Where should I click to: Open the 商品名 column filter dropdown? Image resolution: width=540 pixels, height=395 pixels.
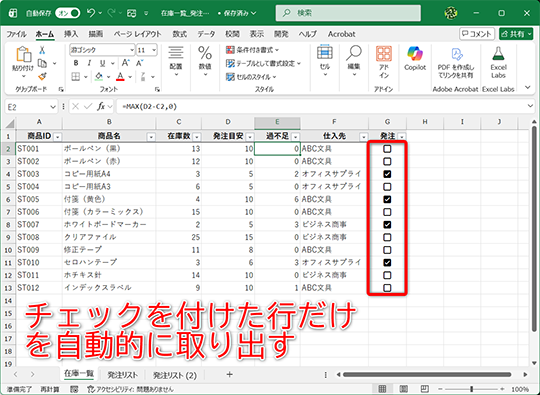click(151, 137)
